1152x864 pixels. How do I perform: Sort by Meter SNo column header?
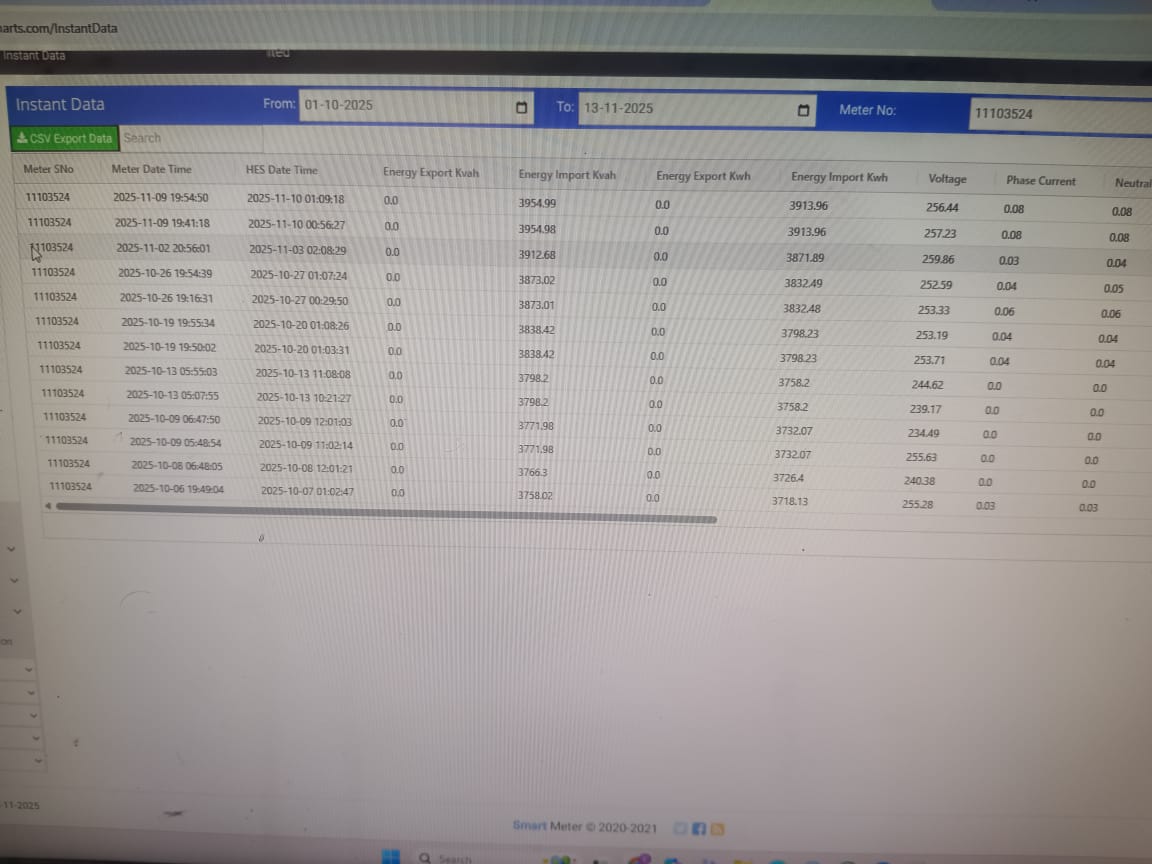48,169
